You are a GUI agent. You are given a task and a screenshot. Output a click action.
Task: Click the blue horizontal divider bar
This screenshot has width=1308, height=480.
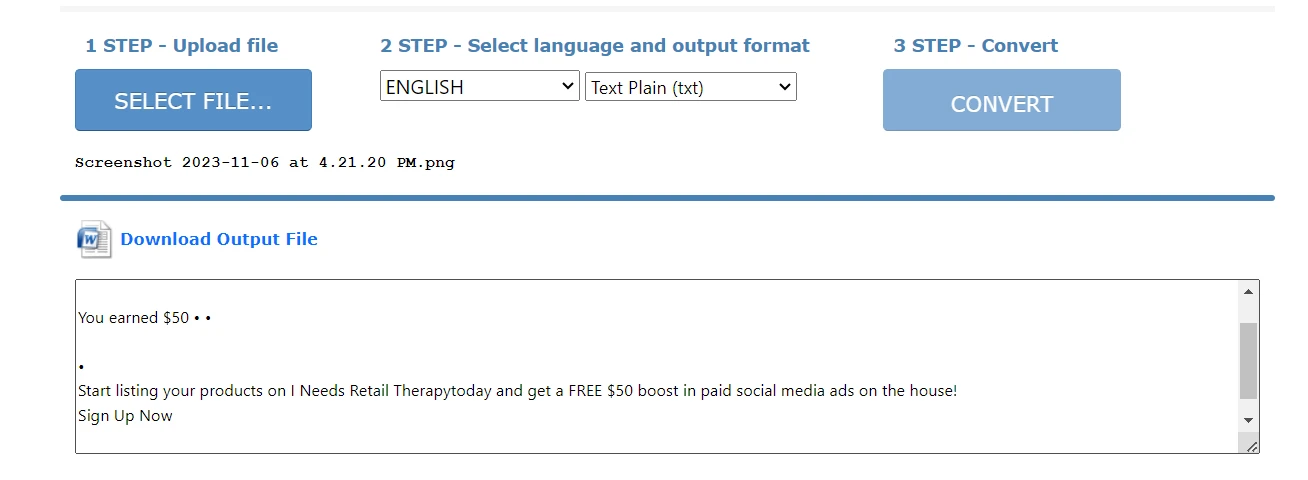point(667,198)
